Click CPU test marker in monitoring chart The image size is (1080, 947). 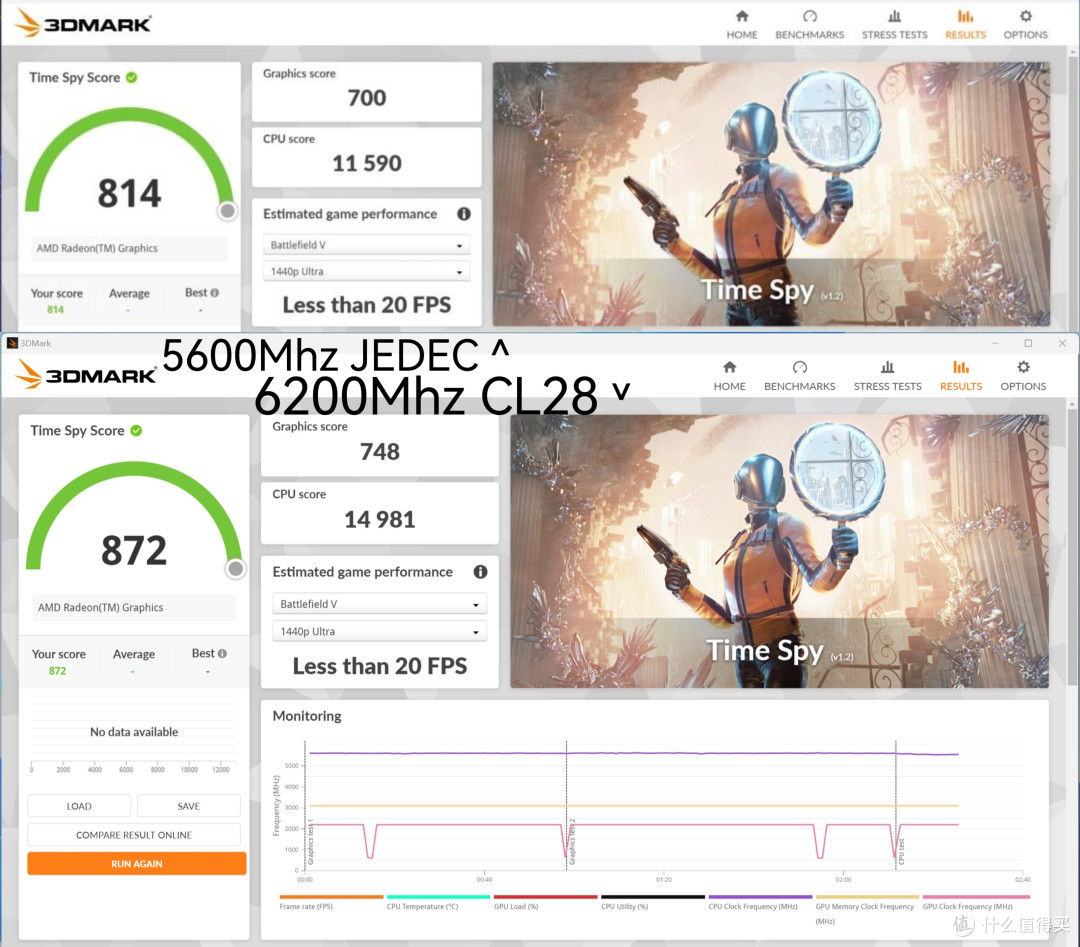coord(901,851)
